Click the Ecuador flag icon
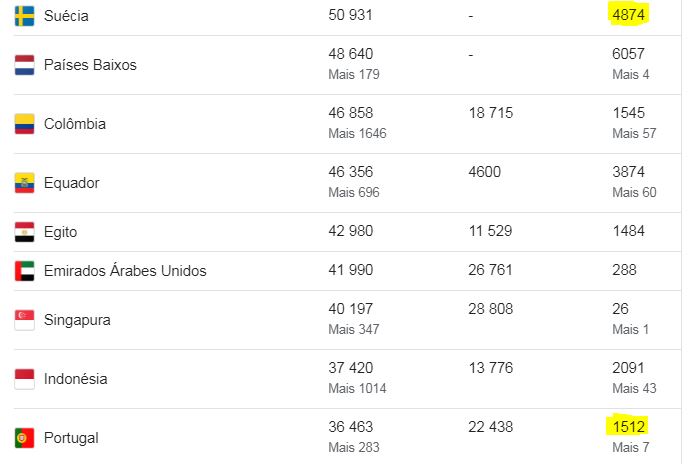695x464 pixels. pyautogui.click(x=24, y=183)
